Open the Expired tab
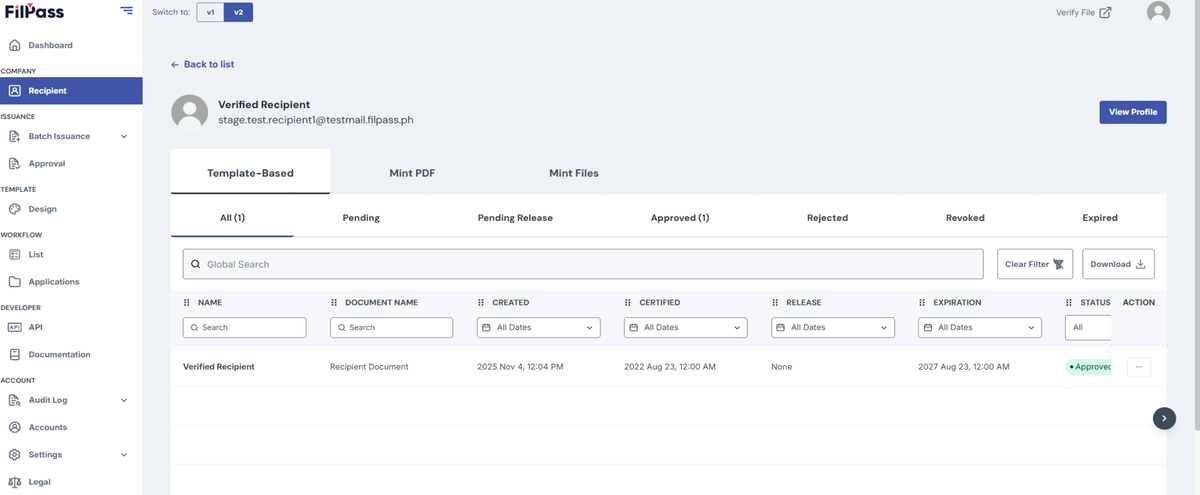Viewport: 1200px width, 495px height. pos(1100,217)
